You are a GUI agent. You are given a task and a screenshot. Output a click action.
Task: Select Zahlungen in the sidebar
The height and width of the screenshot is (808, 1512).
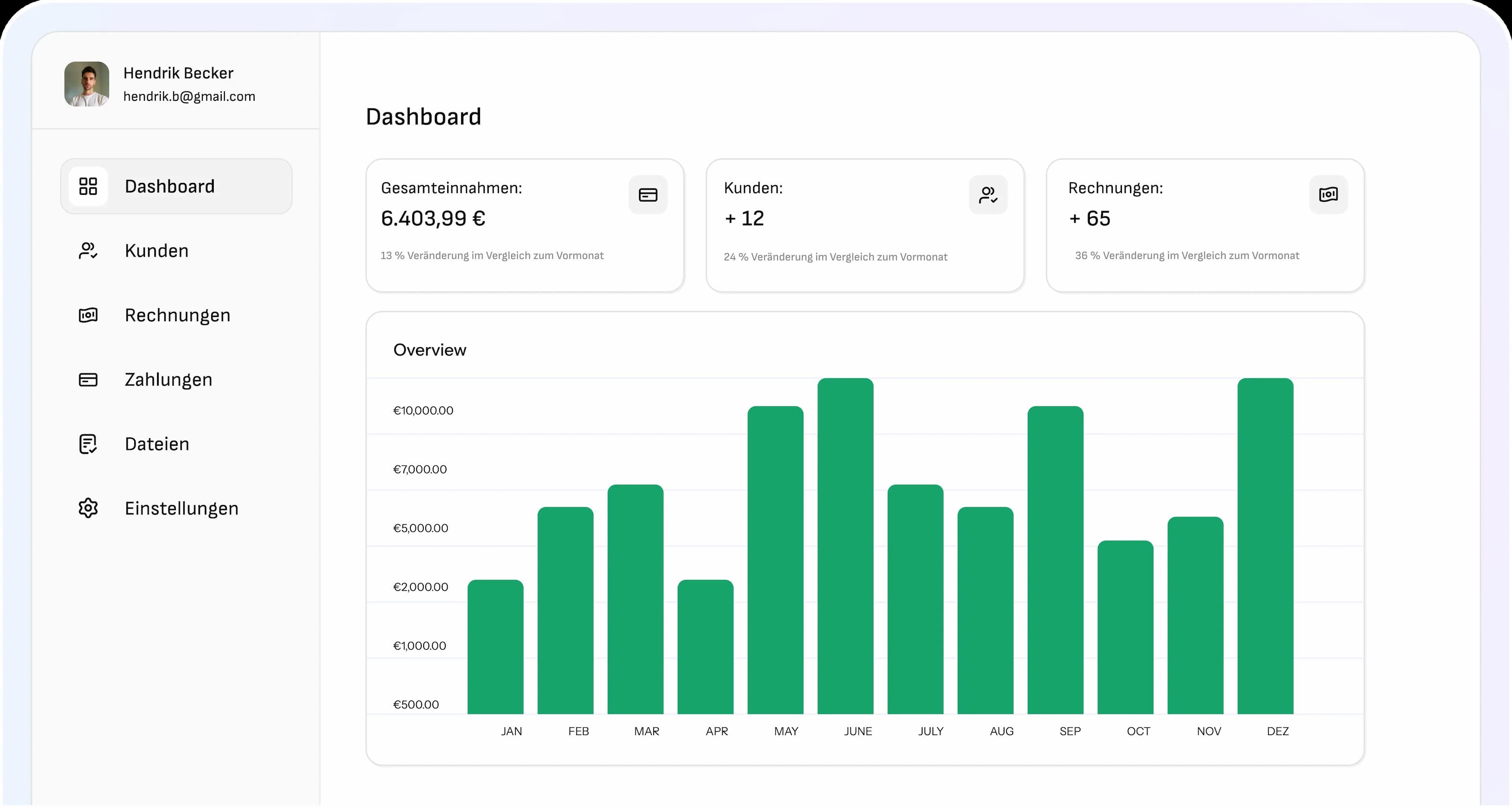(x=169, y=380)
